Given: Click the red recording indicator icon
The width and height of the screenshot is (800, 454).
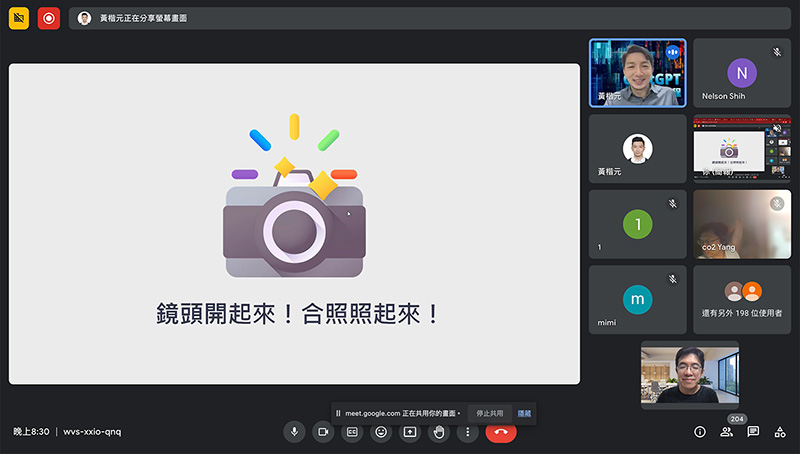Looking at the screenshot, I should click(x=48, y=18).
